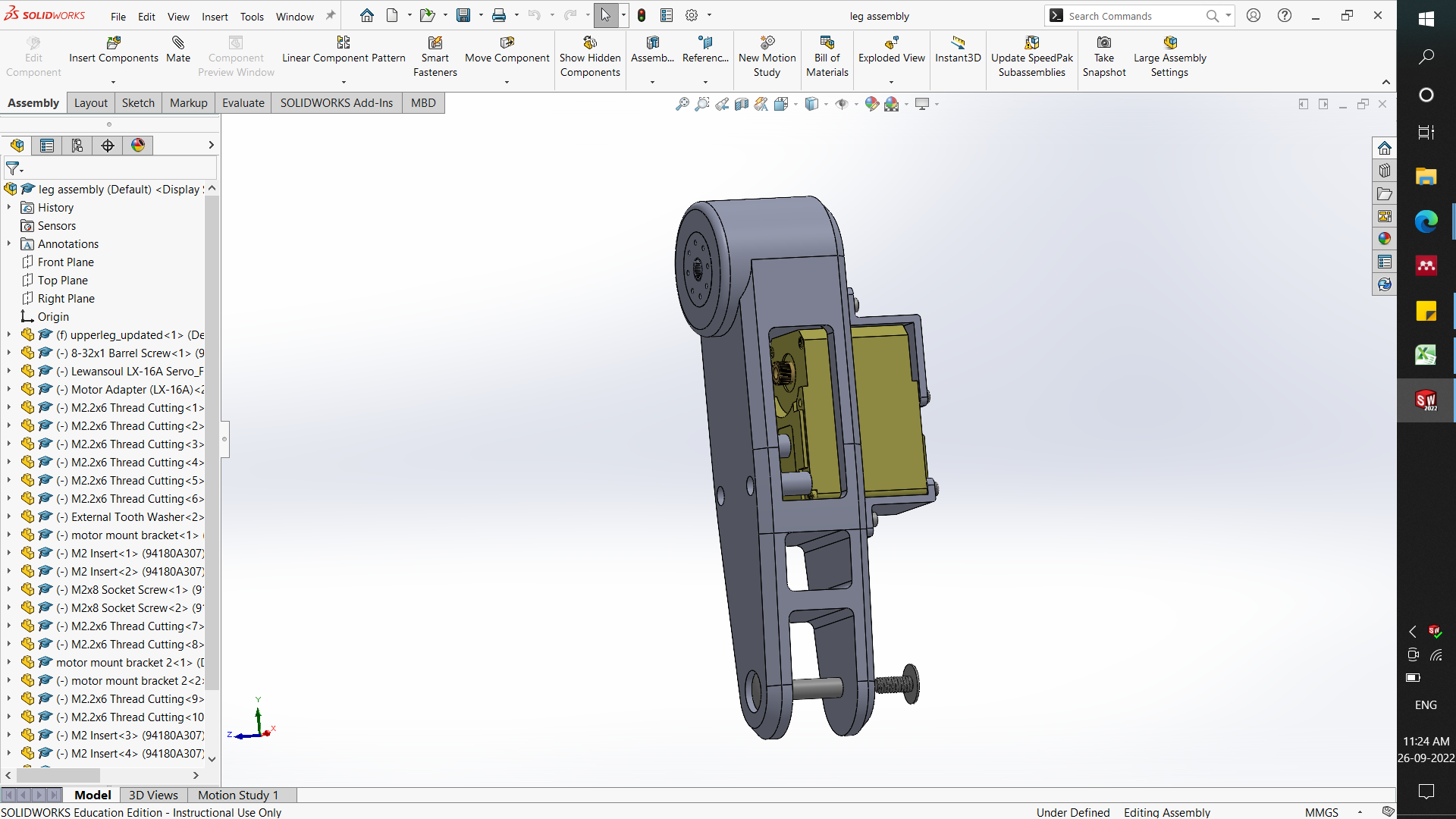Expand the Annotations tree node
The image size is (1456, 819).
(8, 243)
